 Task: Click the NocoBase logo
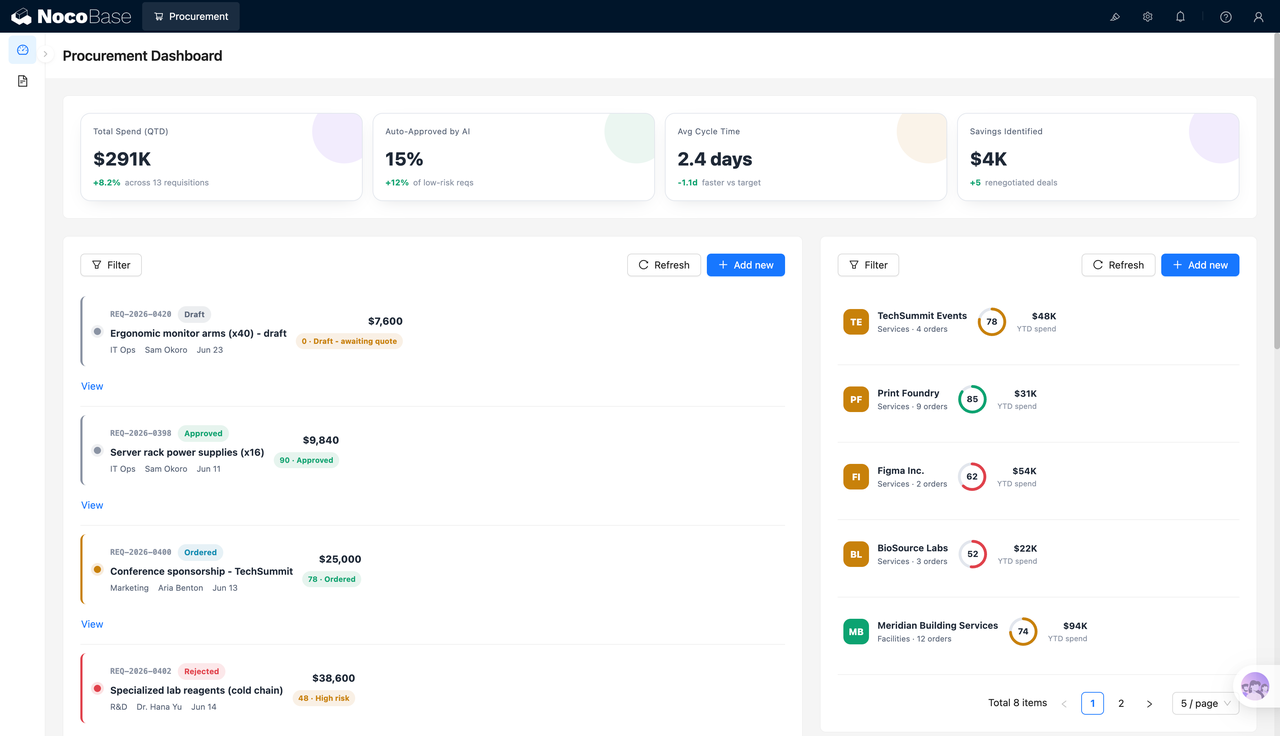pyautogui.click(x=71, y=16)
